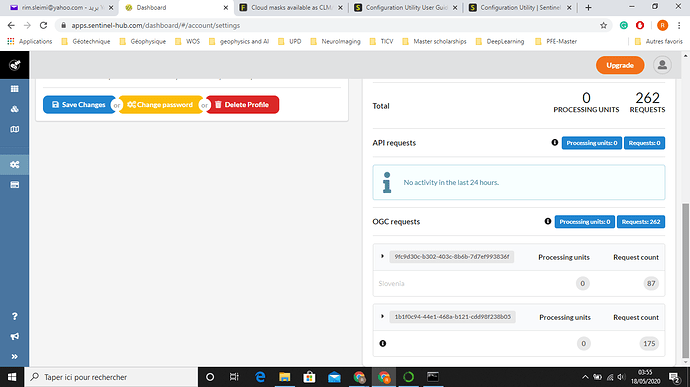Open Géophysique bookmark folder
690x387 pixels.
pyautogui.click(x=143, y=41)
